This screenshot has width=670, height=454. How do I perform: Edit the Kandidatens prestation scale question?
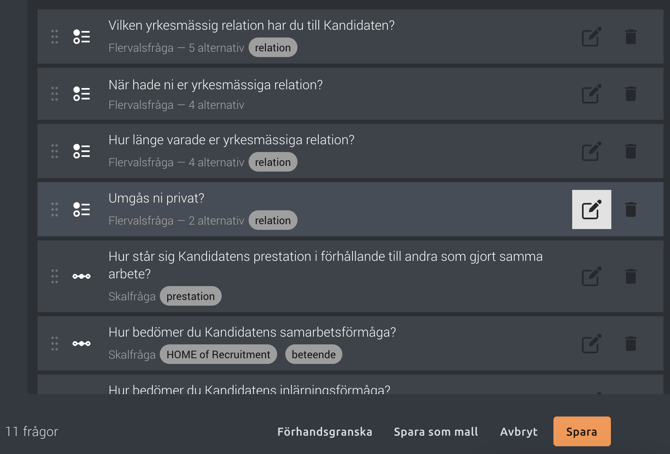pos(591,276)
